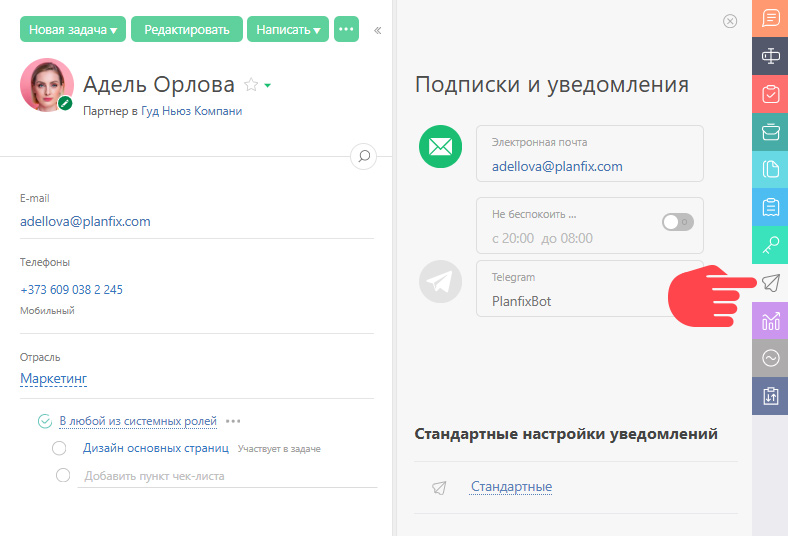
Task: Click the Добавить пункт чек-листа input
Action: pyautogui.click(x=227, y=476)
